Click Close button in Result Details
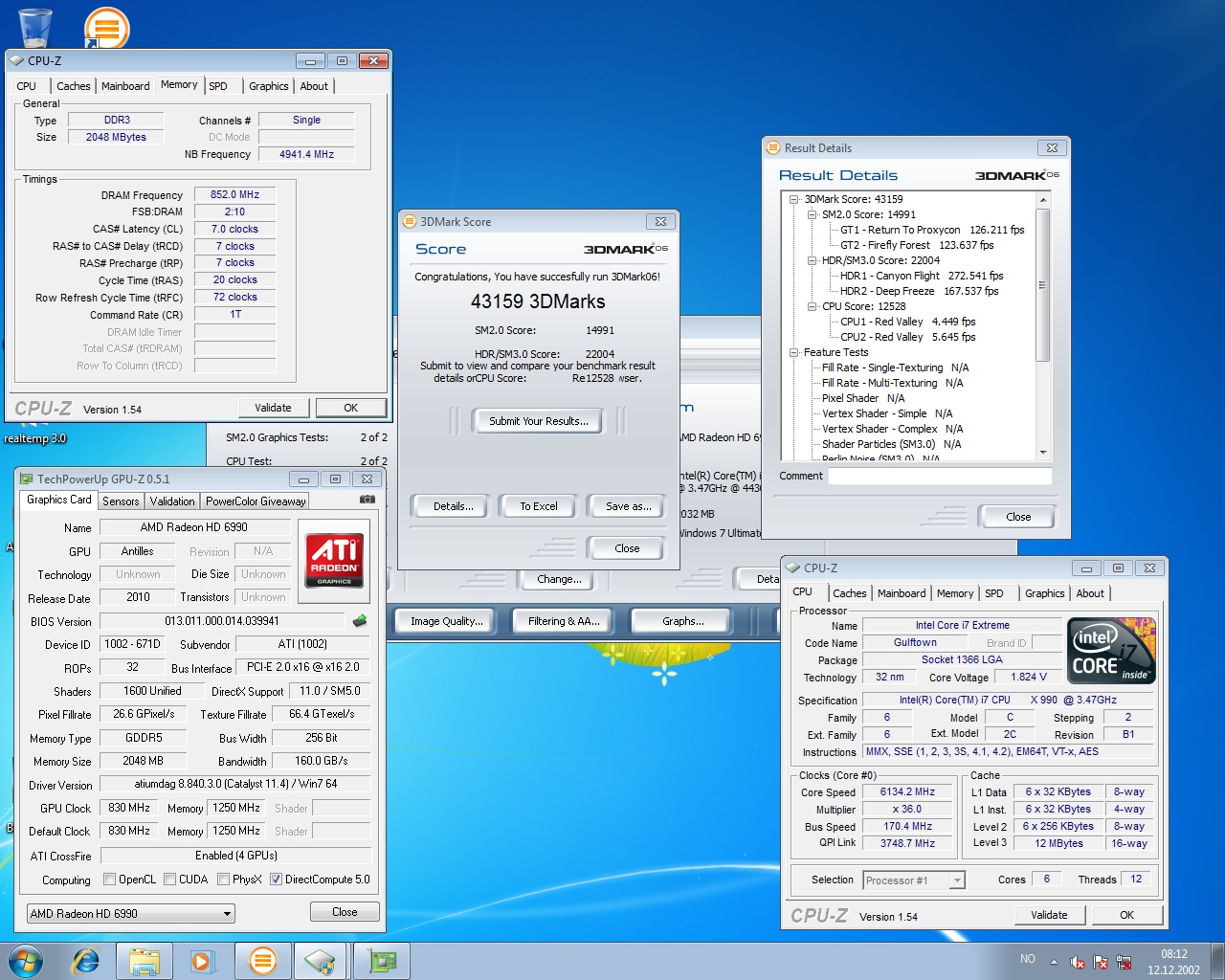 click(1018, 517)
